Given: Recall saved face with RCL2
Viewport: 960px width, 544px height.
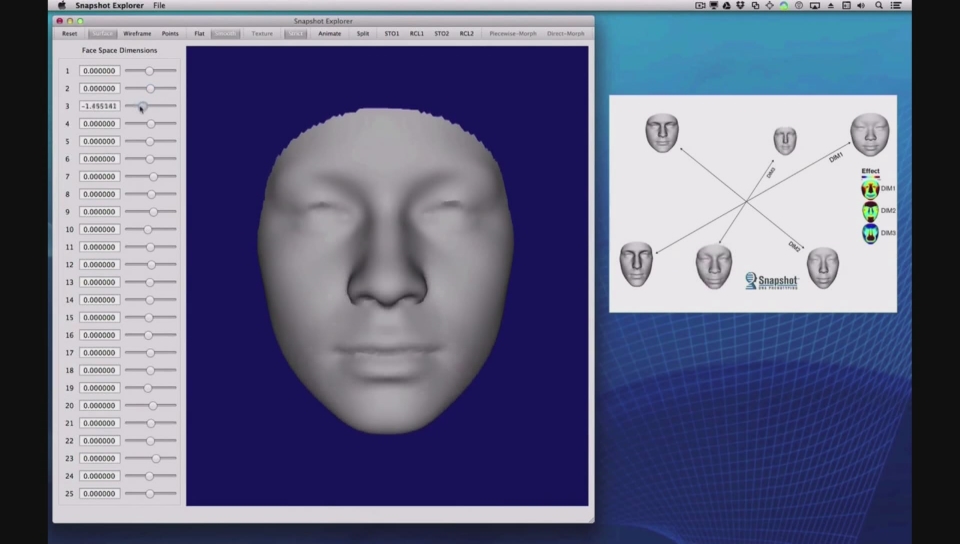Looking at the screenshot, I should coord(466,33).
